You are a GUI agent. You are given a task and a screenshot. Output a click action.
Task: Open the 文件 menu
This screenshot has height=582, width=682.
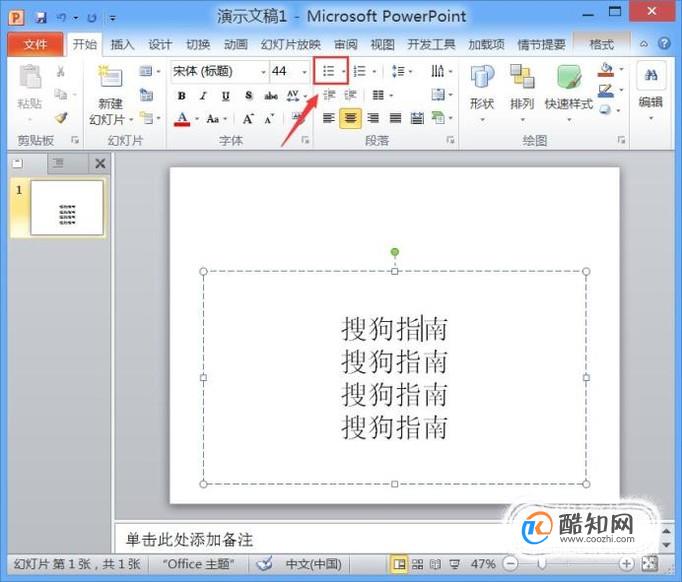coord(35,44)
